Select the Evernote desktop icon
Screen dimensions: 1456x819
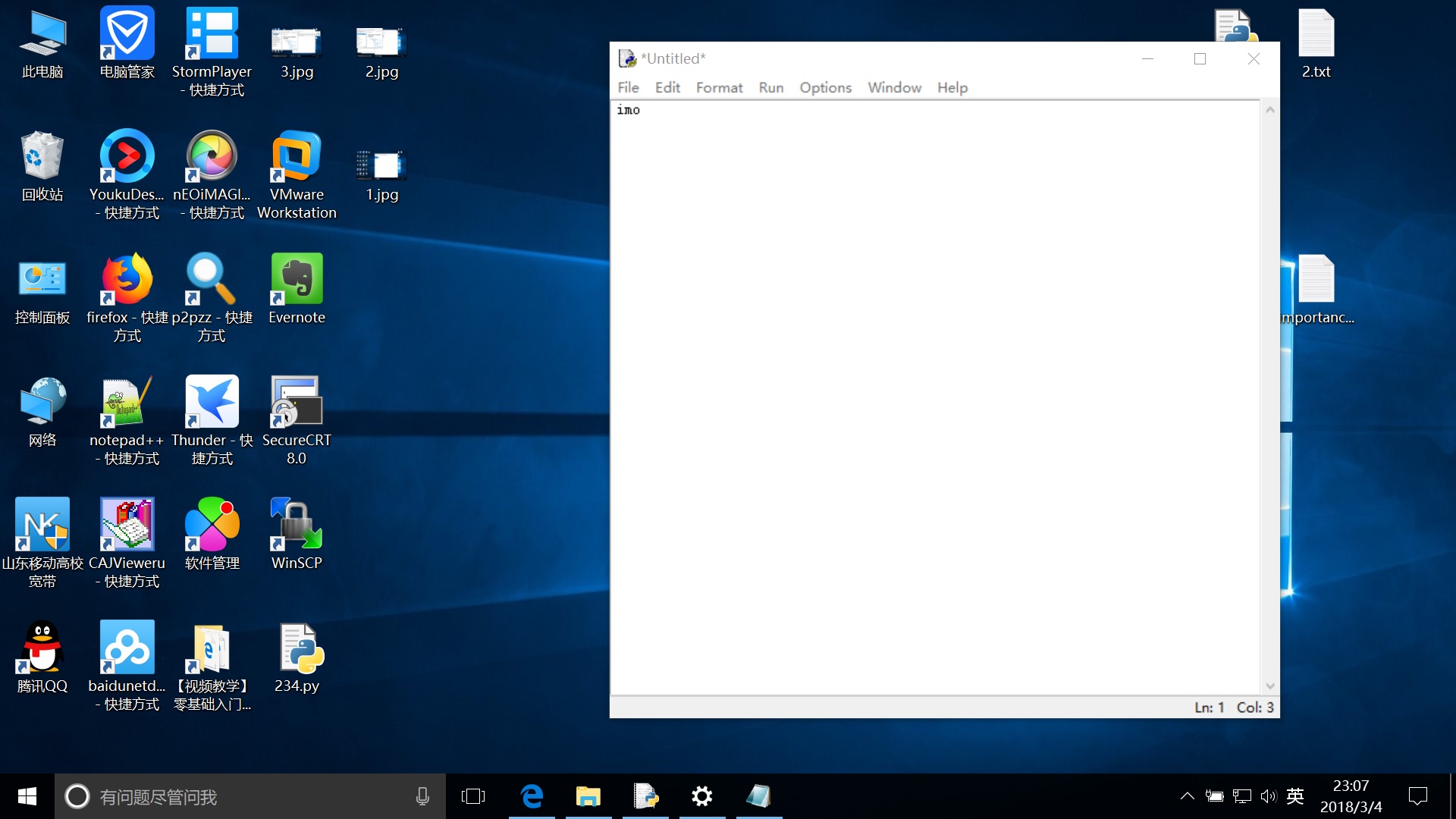(297, 290)
